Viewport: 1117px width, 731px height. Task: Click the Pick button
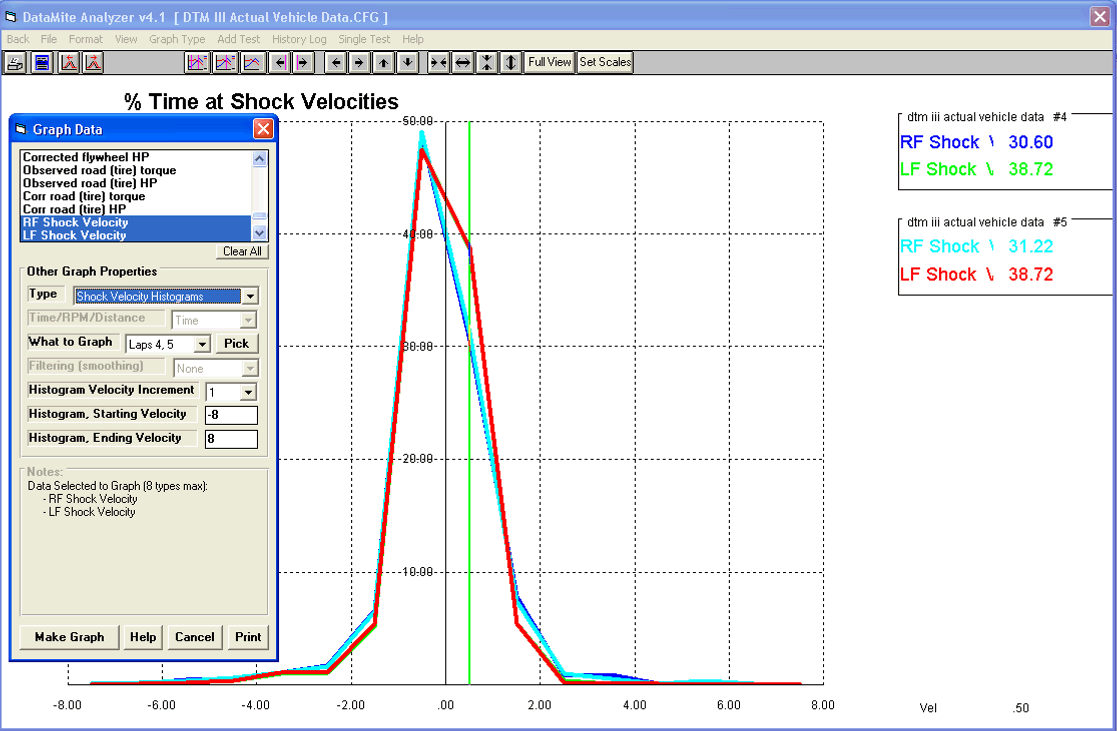pyautogui.click(x=237, y=344)
